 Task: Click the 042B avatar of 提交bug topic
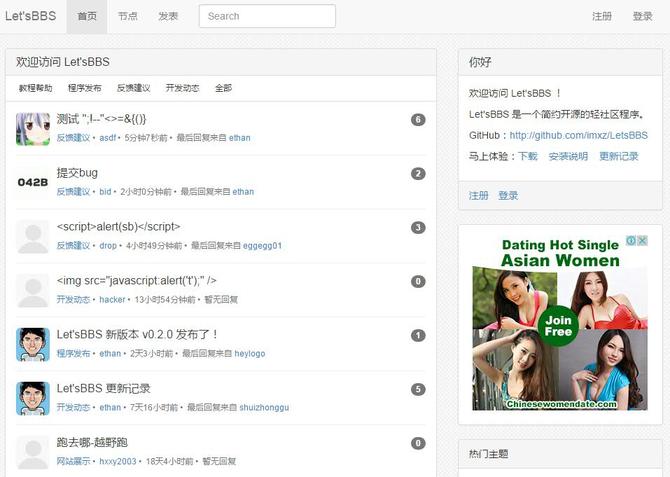click(x=33, y=183)
